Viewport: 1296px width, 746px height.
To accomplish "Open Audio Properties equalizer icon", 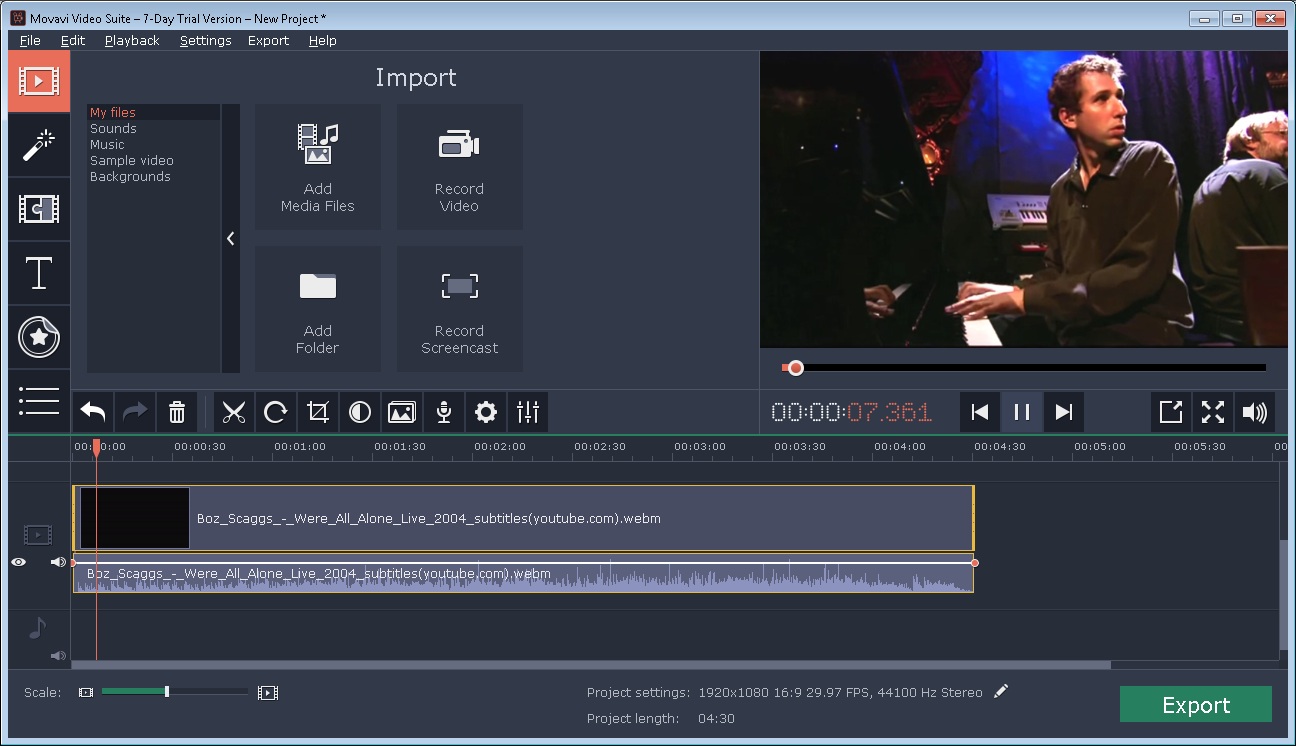I will pos(528,412).
